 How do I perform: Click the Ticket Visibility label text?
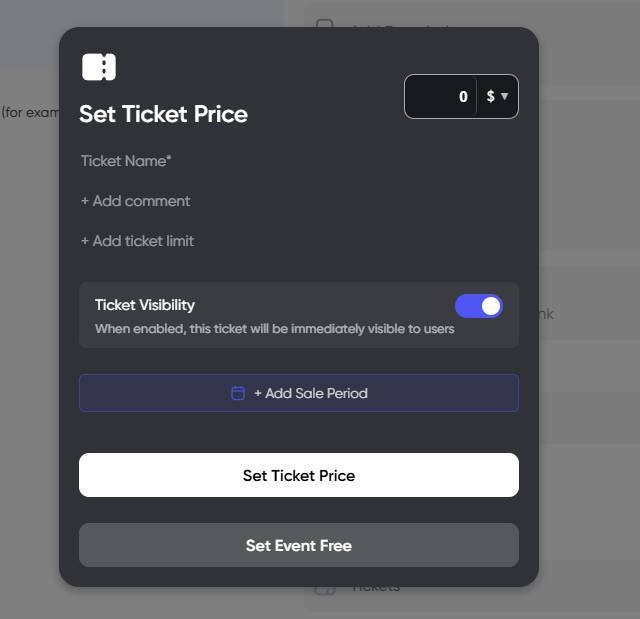pyautogui.click(x=145, y=305)
